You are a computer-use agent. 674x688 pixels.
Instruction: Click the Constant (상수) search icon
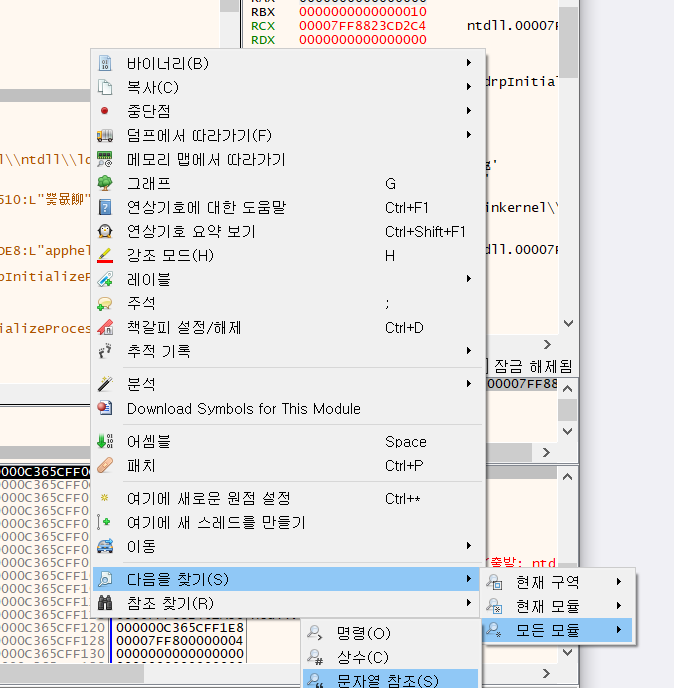pos(315,657)
